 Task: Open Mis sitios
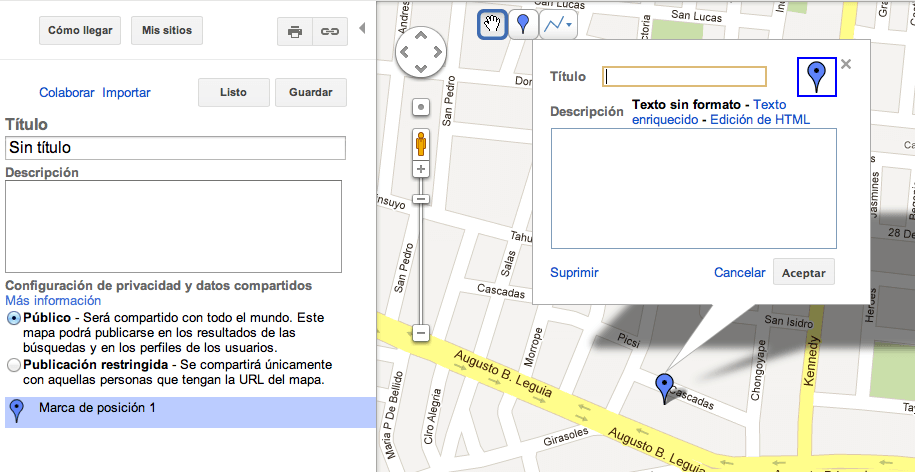(167, 30)
